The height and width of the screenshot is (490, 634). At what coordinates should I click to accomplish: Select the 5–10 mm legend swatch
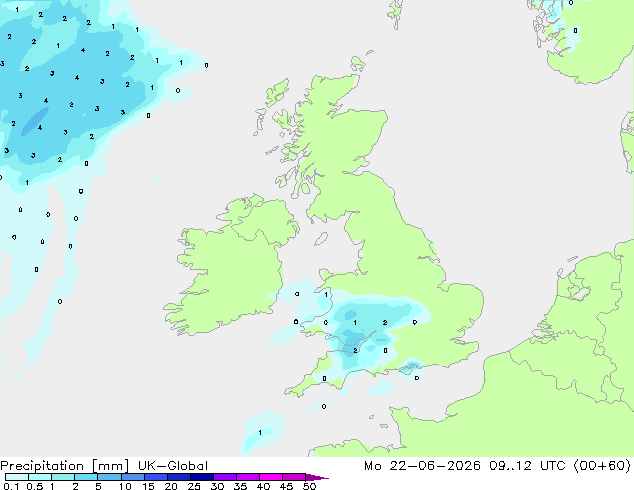click(x=109, y=477)
